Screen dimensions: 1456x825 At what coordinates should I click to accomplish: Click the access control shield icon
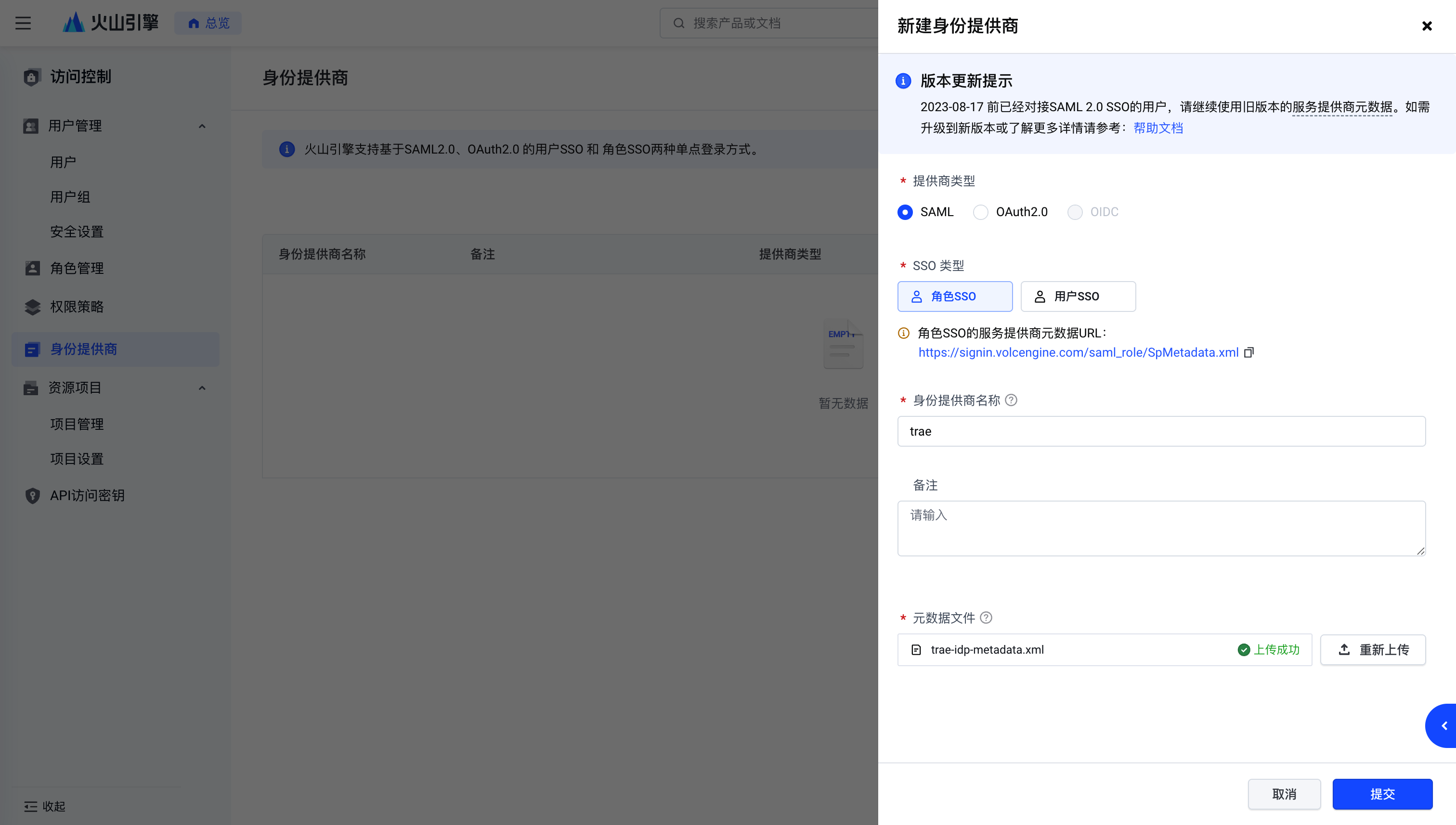click(x=32, y=77)
